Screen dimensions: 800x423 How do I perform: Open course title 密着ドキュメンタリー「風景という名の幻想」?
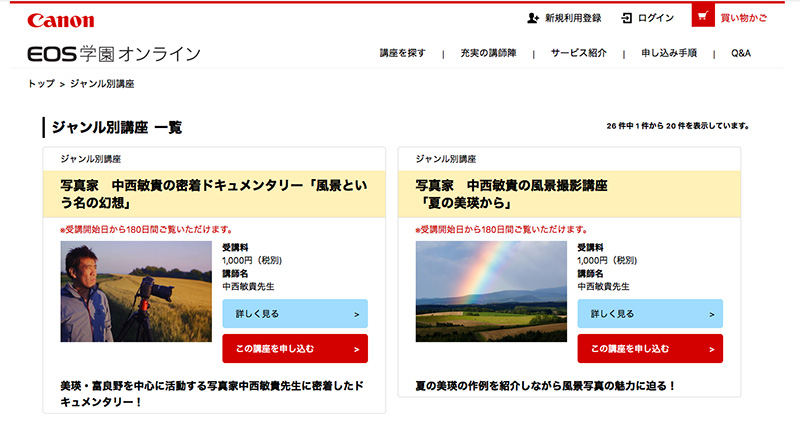coord(214,194)
